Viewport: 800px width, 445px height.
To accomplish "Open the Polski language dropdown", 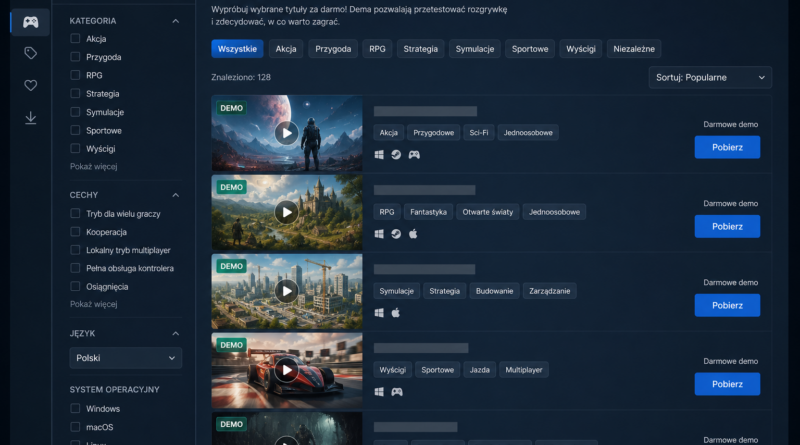I will click(x=126, y=358).
